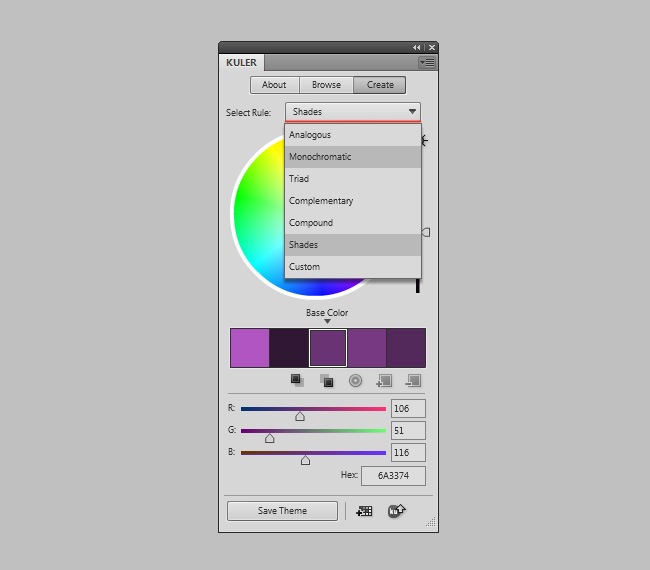Screen dimensions: 650x570
Task: Select the light purple leftmost swatch
Action: click(x=249, y=348)
